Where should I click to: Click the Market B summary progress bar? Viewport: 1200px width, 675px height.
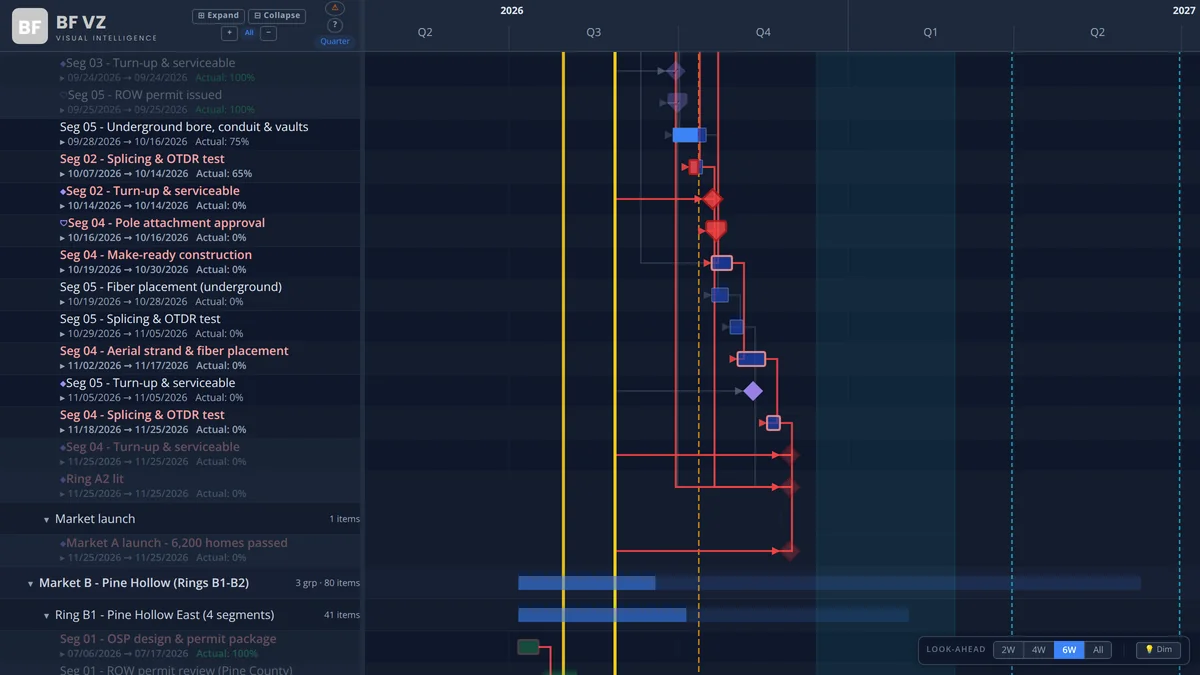pos(829,583)
